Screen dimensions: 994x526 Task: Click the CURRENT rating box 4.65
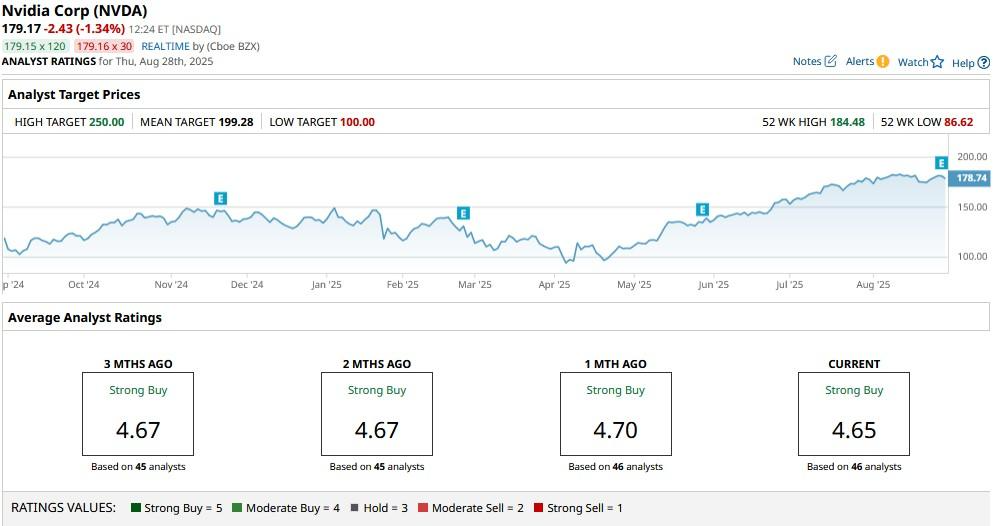click(854, 414)
